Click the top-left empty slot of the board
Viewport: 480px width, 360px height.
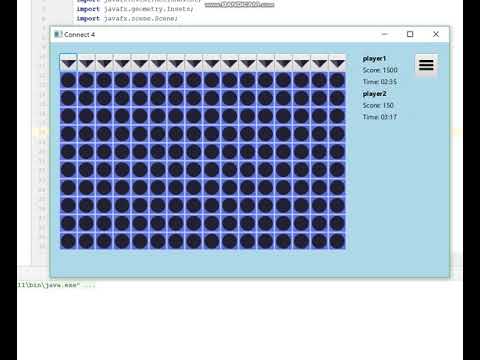click(69, 80)
